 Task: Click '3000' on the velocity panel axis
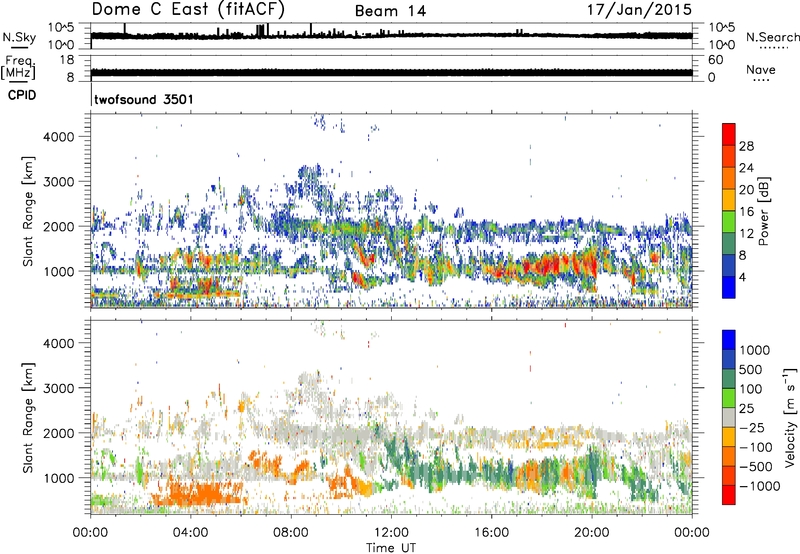(59, 388)
